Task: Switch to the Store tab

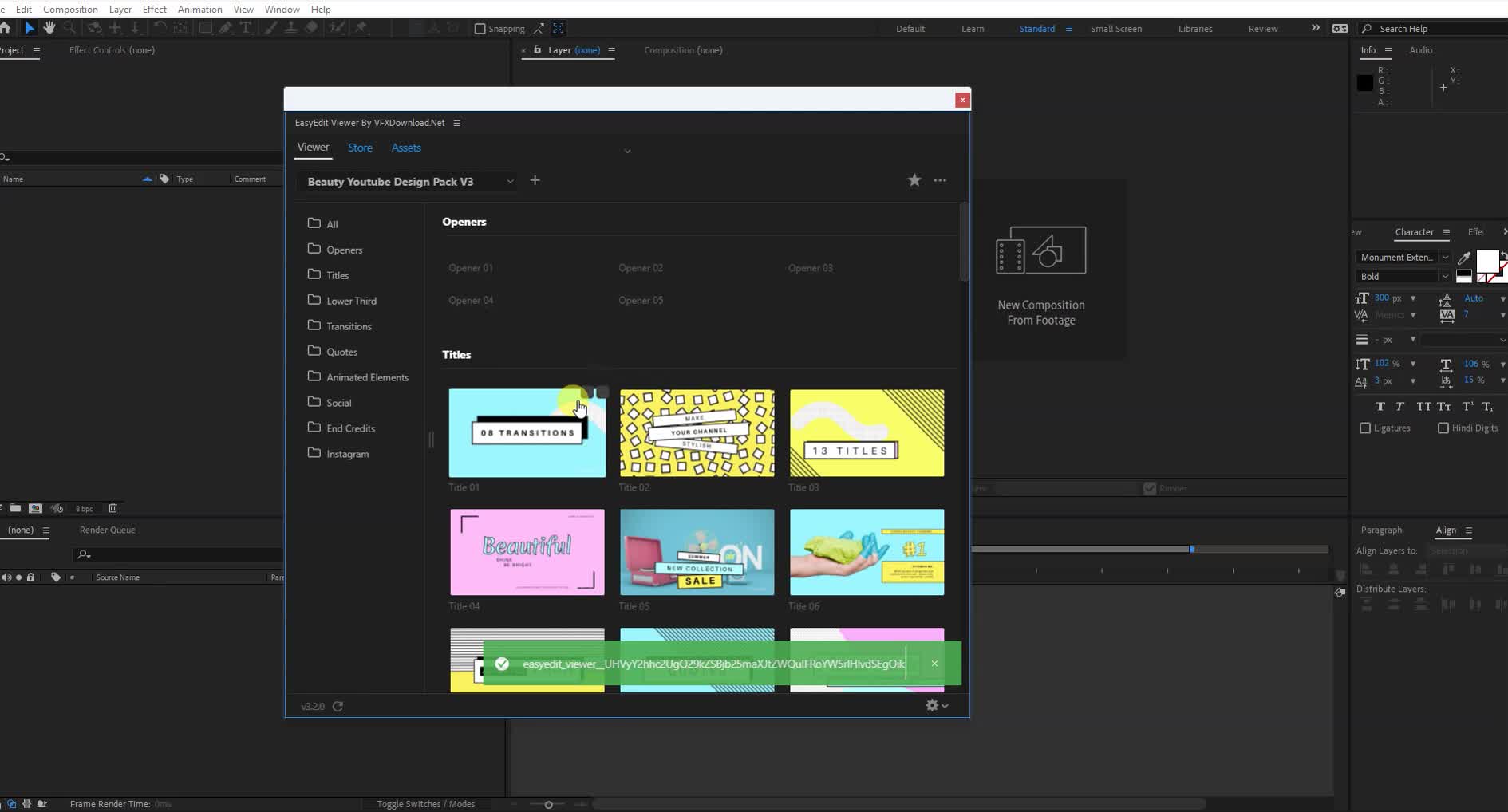Action: [x=360, y=148]
